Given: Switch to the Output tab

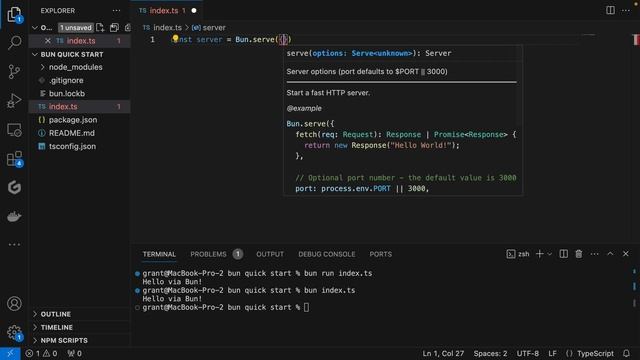Looking at the screenshot, I should point(270,254).
